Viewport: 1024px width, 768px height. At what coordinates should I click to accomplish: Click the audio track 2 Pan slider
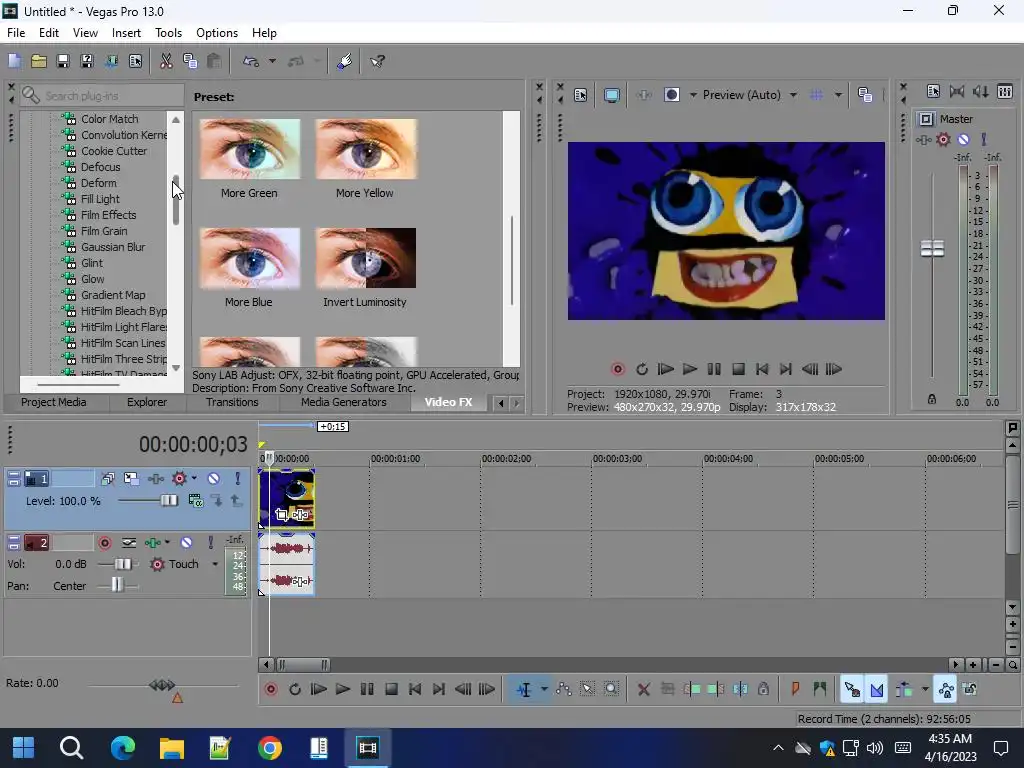point(117,585)
